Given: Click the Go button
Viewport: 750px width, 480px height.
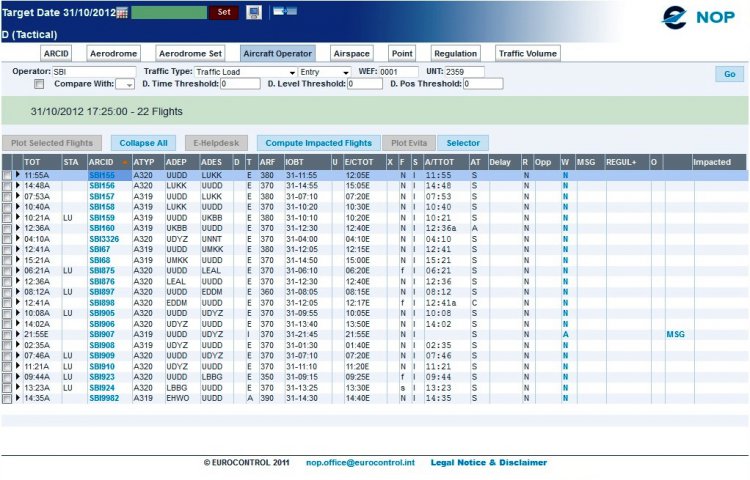Looking at the screenshot, I should coord(729,74).
